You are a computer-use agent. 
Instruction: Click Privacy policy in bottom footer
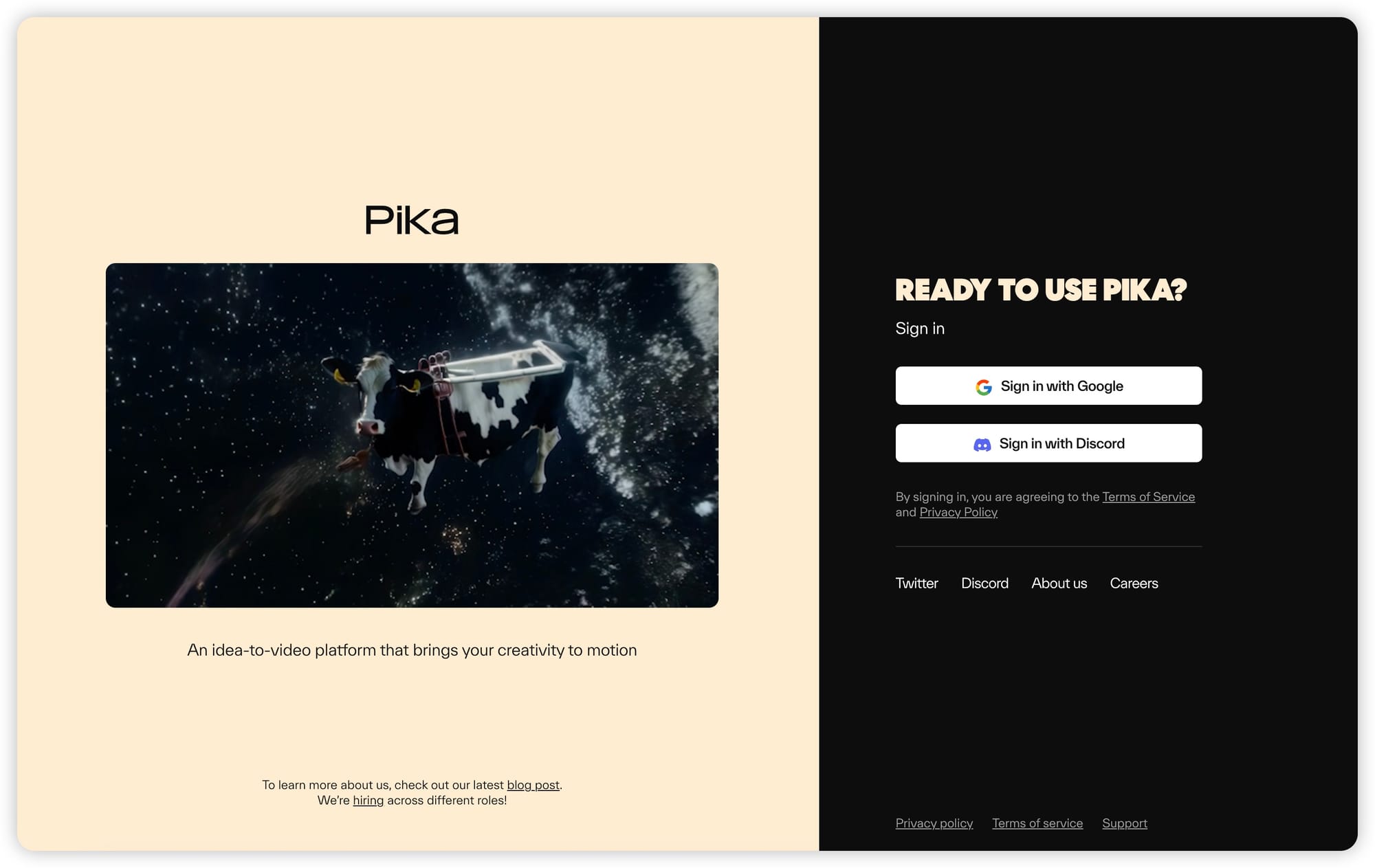(x=934, y=823)
